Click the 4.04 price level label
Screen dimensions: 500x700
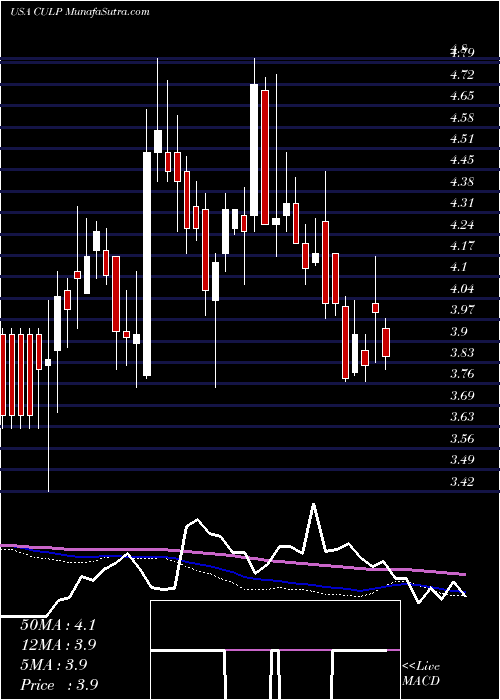(x=462, y=288)
